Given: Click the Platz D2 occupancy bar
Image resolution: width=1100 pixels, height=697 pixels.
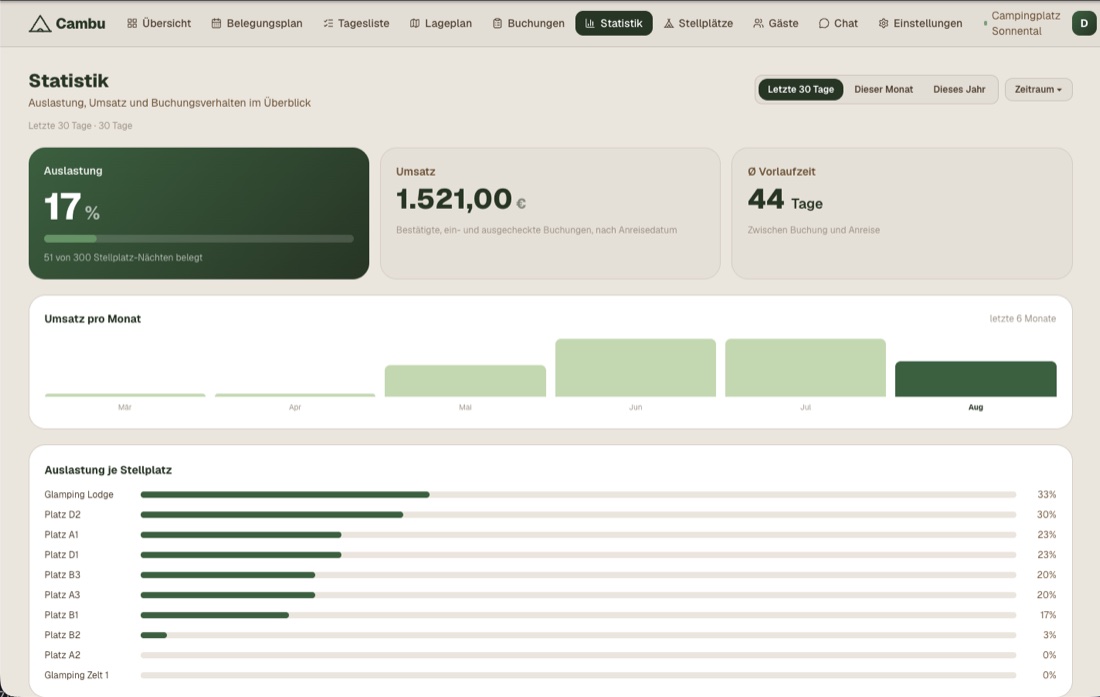Looking at the screenshot, I should [x=578, y=515].
